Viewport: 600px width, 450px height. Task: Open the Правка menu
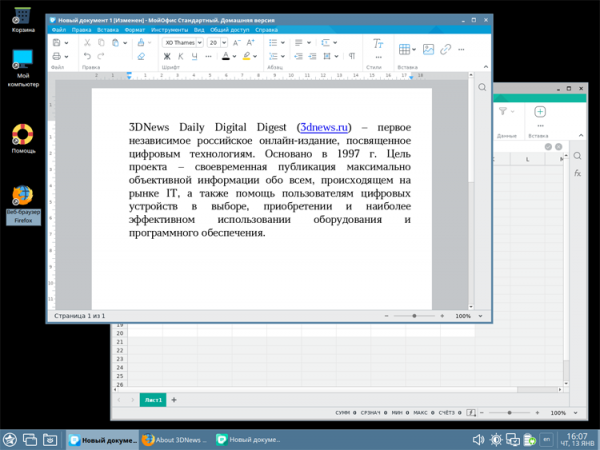pos(82,30)
